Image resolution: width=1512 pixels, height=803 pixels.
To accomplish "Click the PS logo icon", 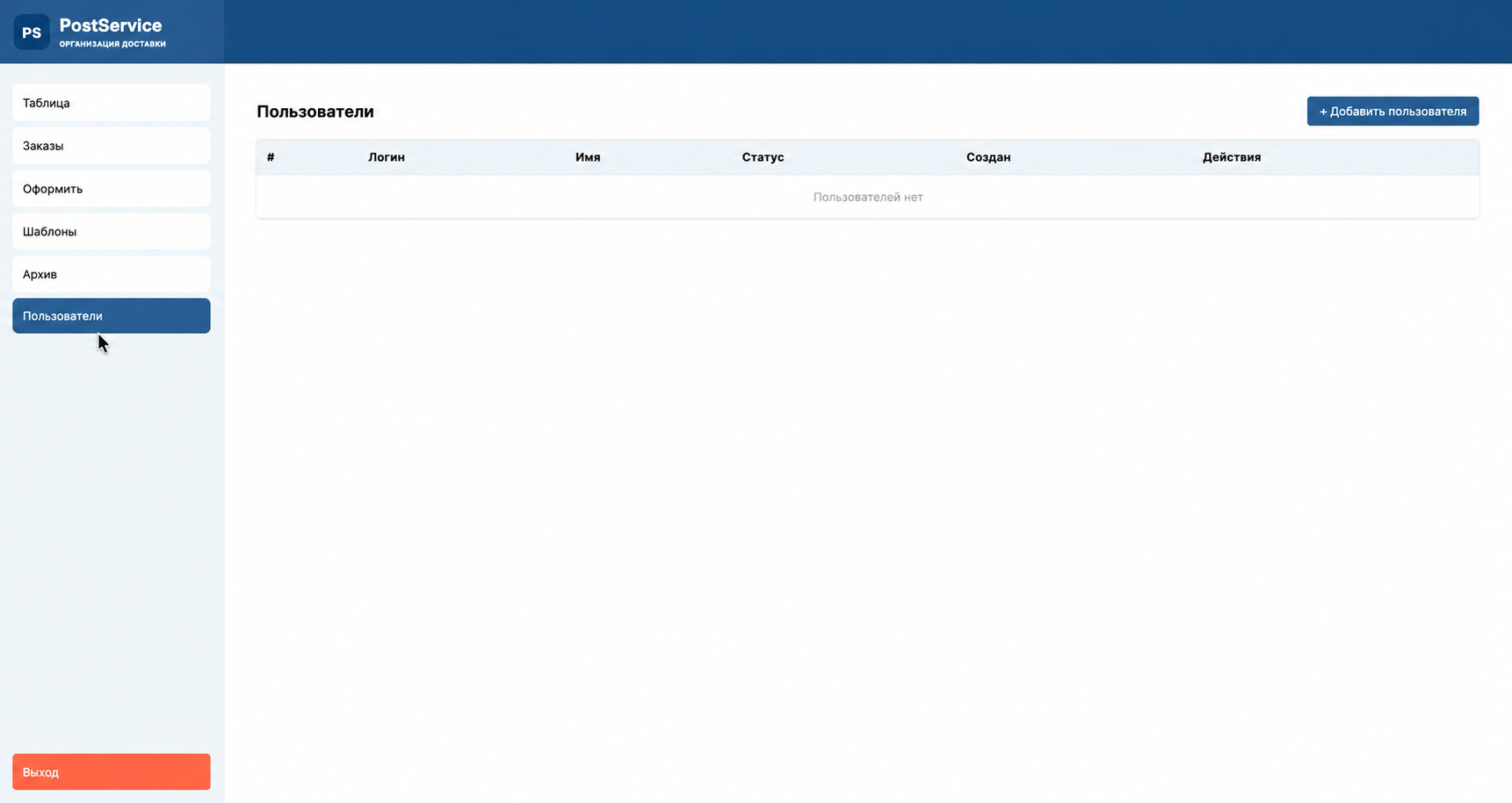I will [x=32, y=33].
